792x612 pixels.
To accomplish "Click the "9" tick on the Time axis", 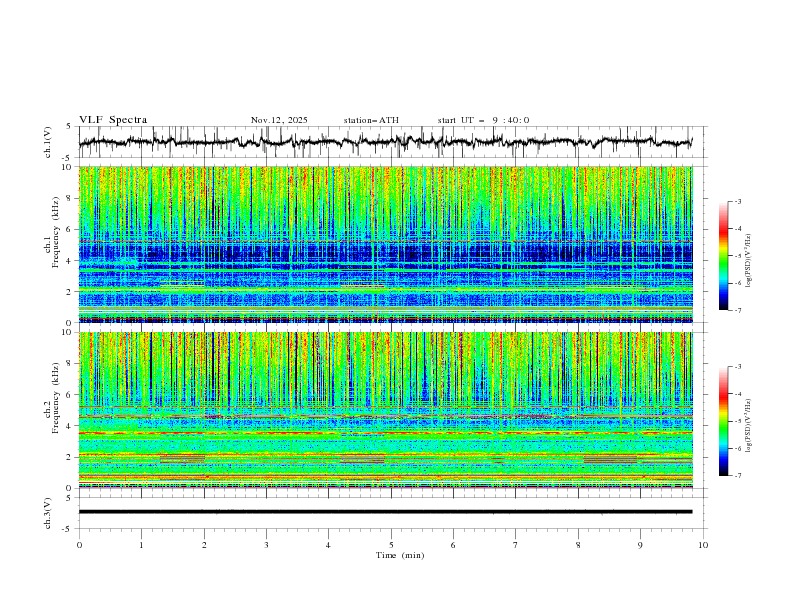I will tap(640, 545).
